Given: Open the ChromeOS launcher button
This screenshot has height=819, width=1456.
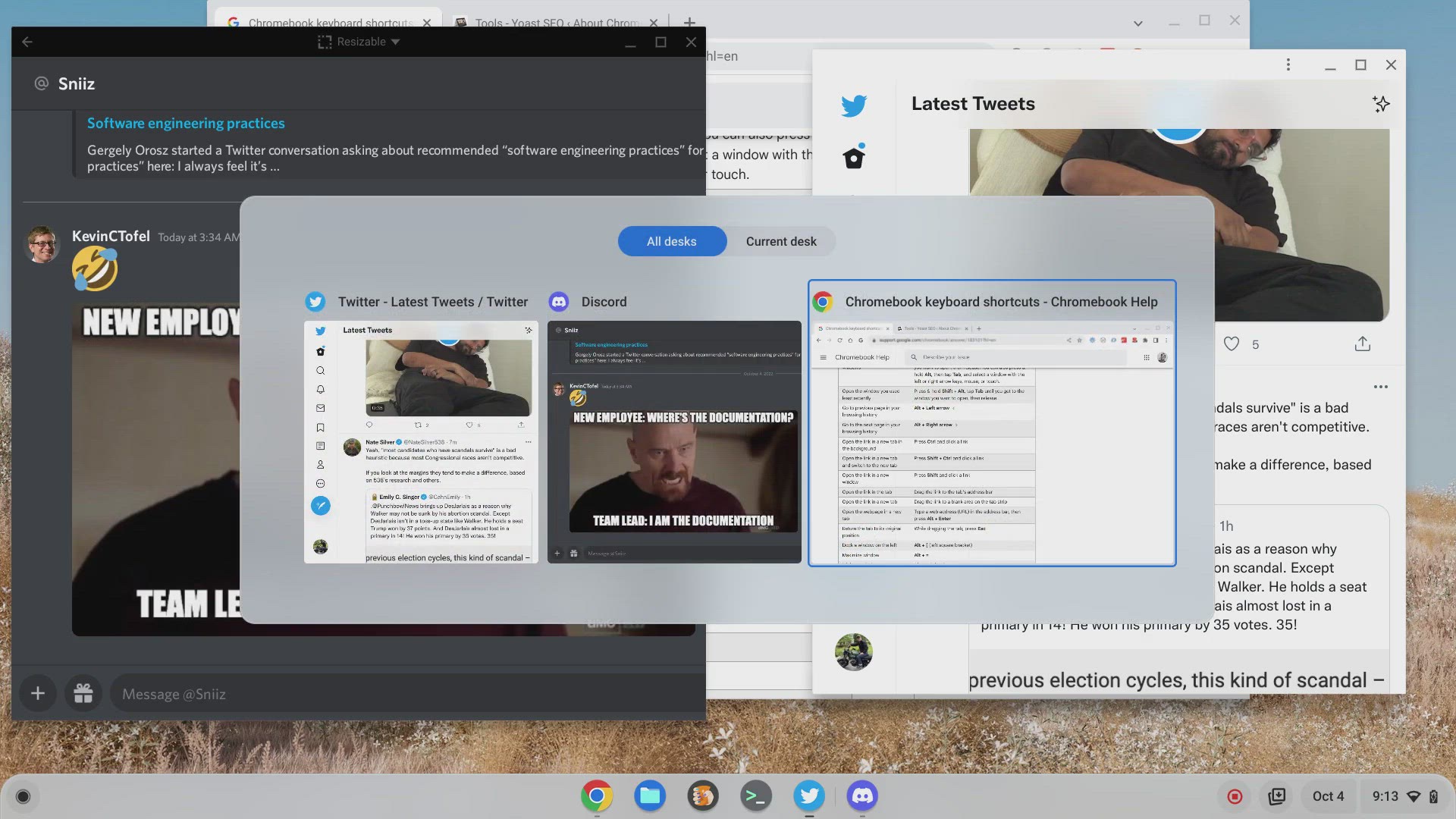Looking at the screenshot, I should point(23,796).
